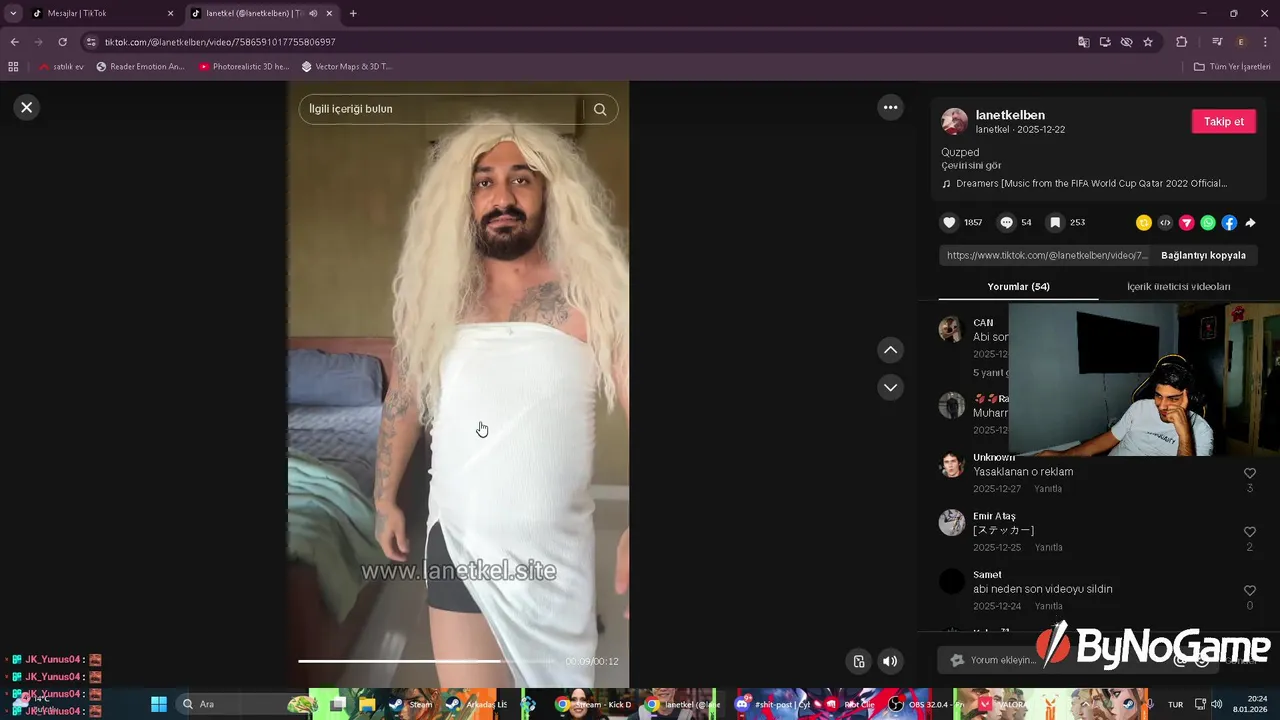Switch to İçerik üreticisi videoları tab
Viewport: 1280px width, 720px height.
[x=1178, y=287]
